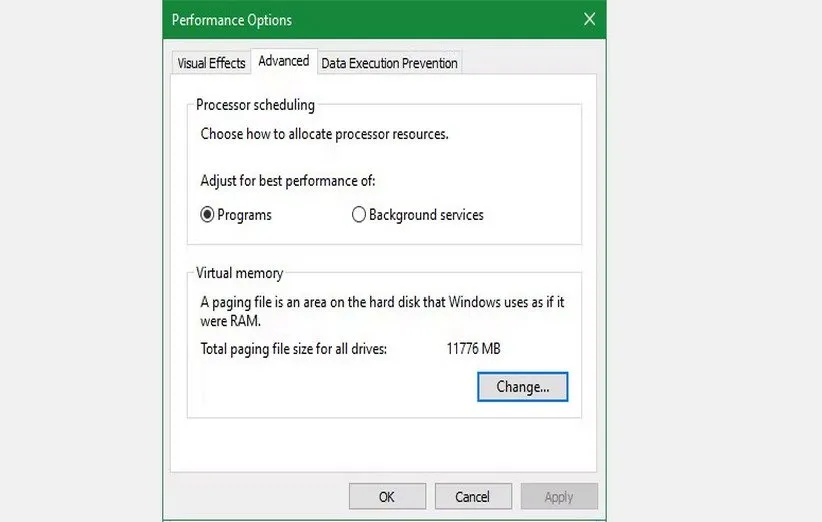Viewport: 822px width, 522px height.
Task: Click the 'Choose how to allocate processor resources' text
Action: click(x=324, y=133)
